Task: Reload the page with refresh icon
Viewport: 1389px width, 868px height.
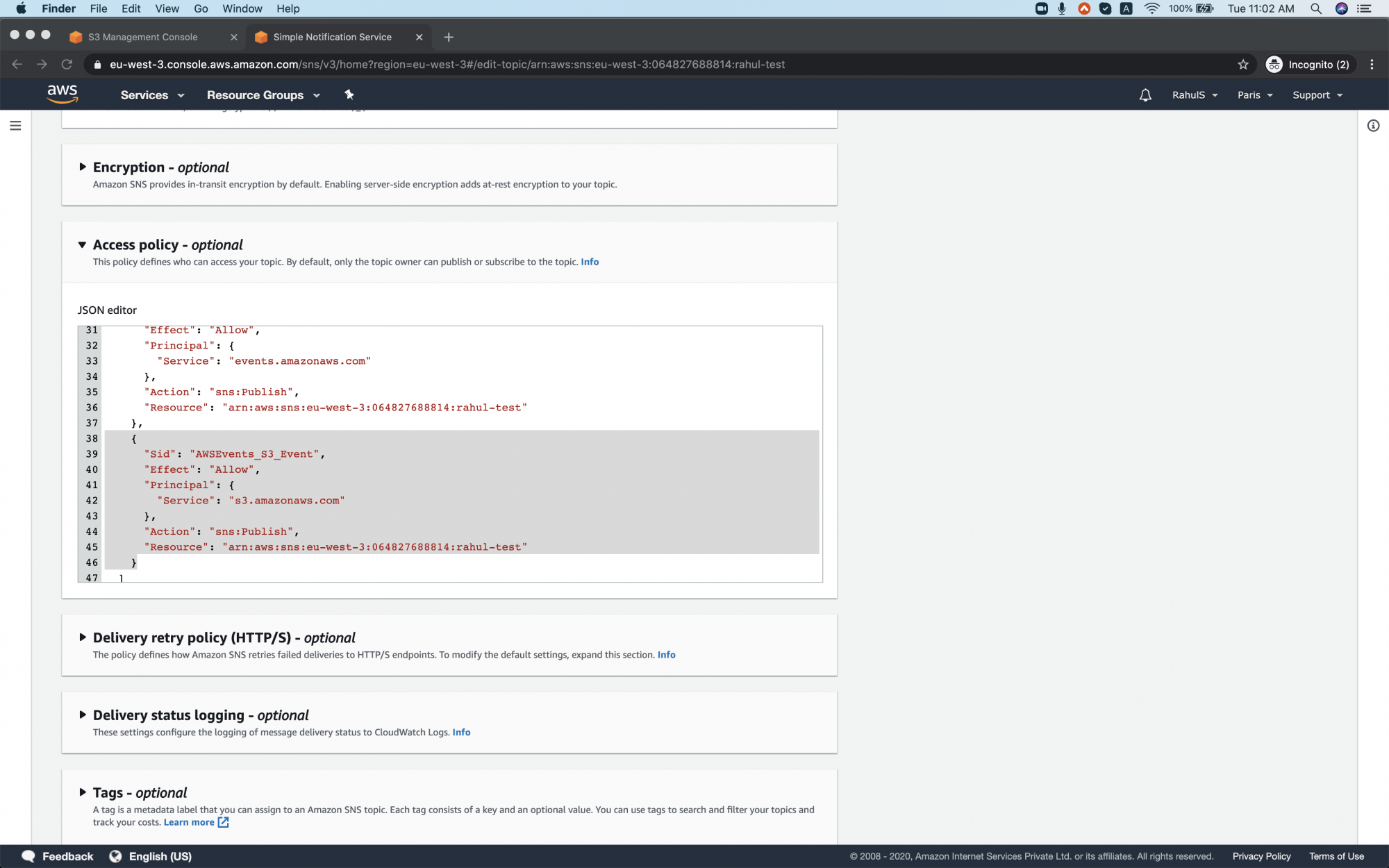Action: click(x=67, y=65)
